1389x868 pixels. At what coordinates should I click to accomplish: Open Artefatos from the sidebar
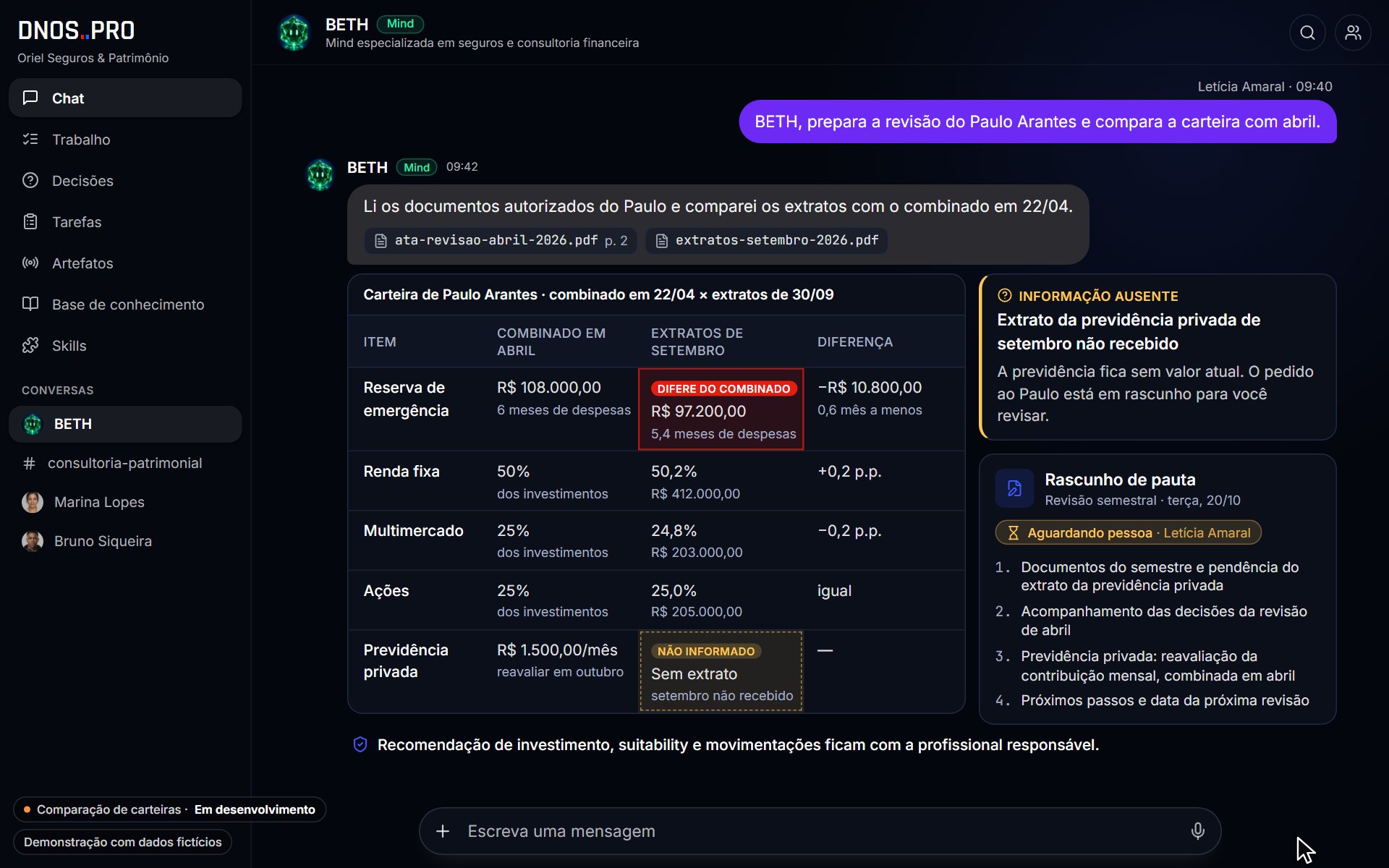pos(125,263)
